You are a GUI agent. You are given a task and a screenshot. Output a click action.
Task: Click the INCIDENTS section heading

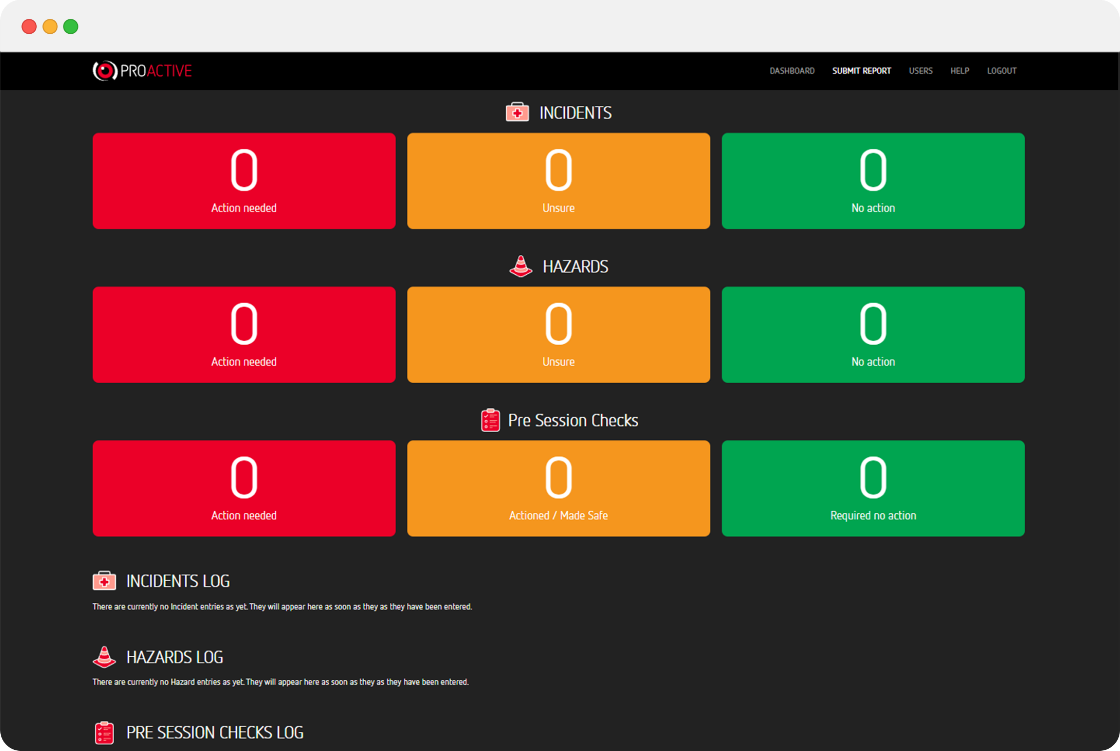576,113
